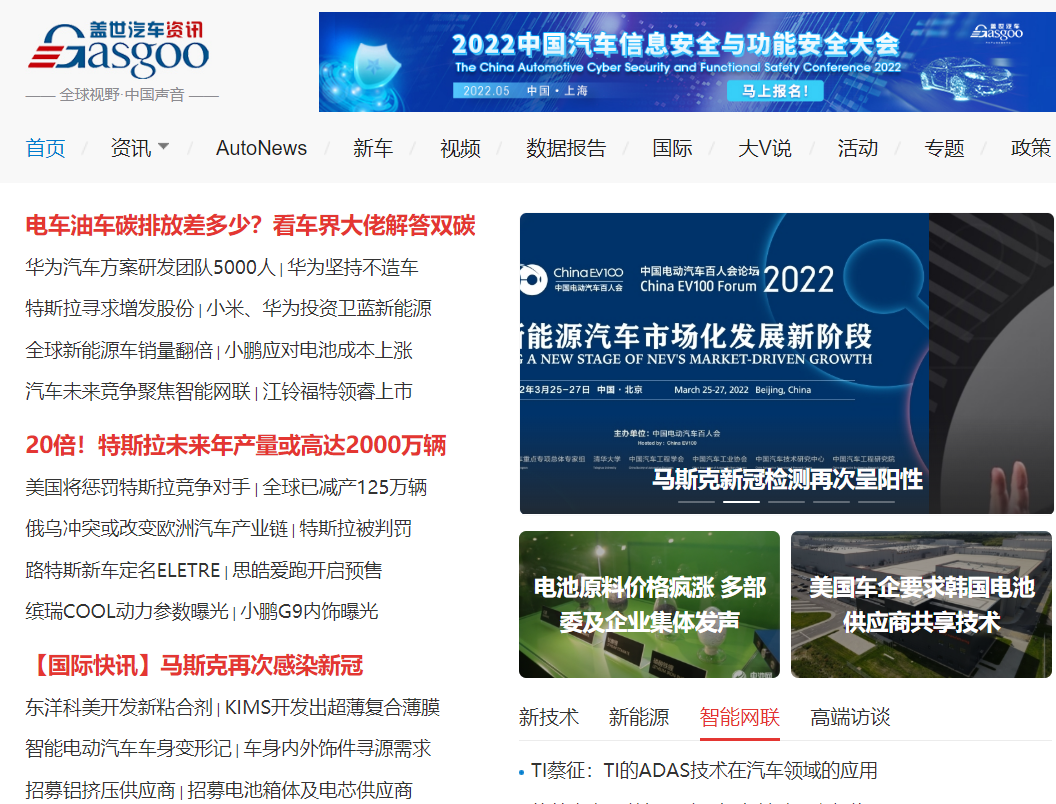Switch to the 新技术 tab
Screen dimensions: 1056x804
(549, 717)
